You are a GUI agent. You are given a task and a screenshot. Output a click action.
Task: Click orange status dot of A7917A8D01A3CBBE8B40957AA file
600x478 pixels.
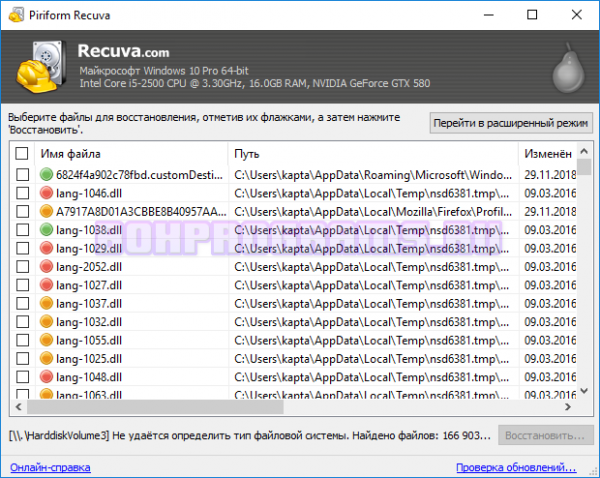46,211
